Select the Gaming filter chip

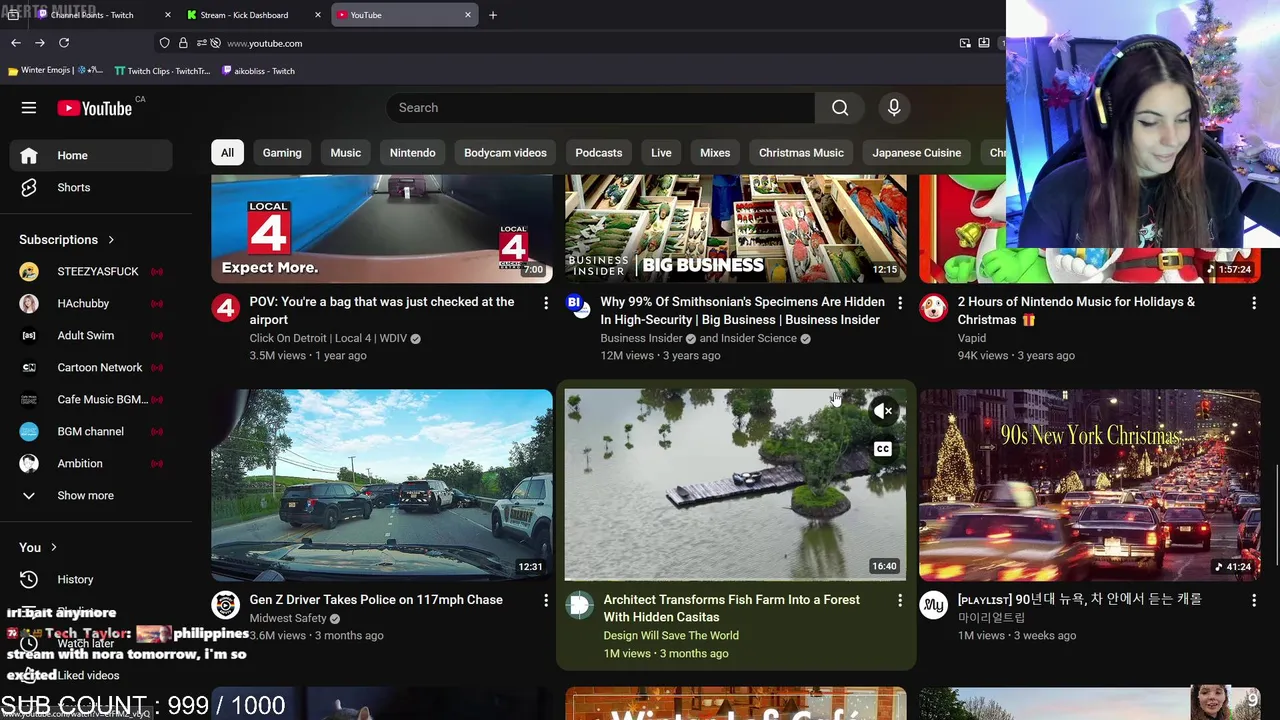[282, 153]
